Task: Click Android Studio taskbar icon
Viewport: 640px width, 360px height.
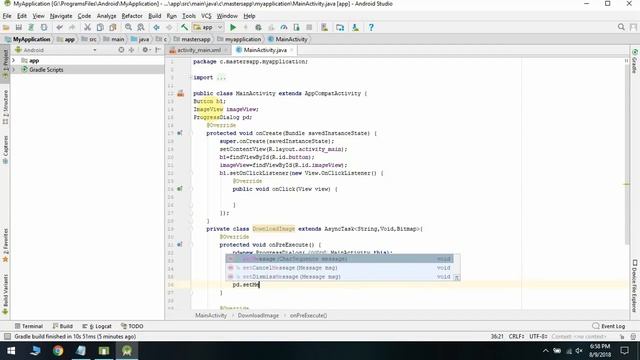Action: tap(127, 351)
